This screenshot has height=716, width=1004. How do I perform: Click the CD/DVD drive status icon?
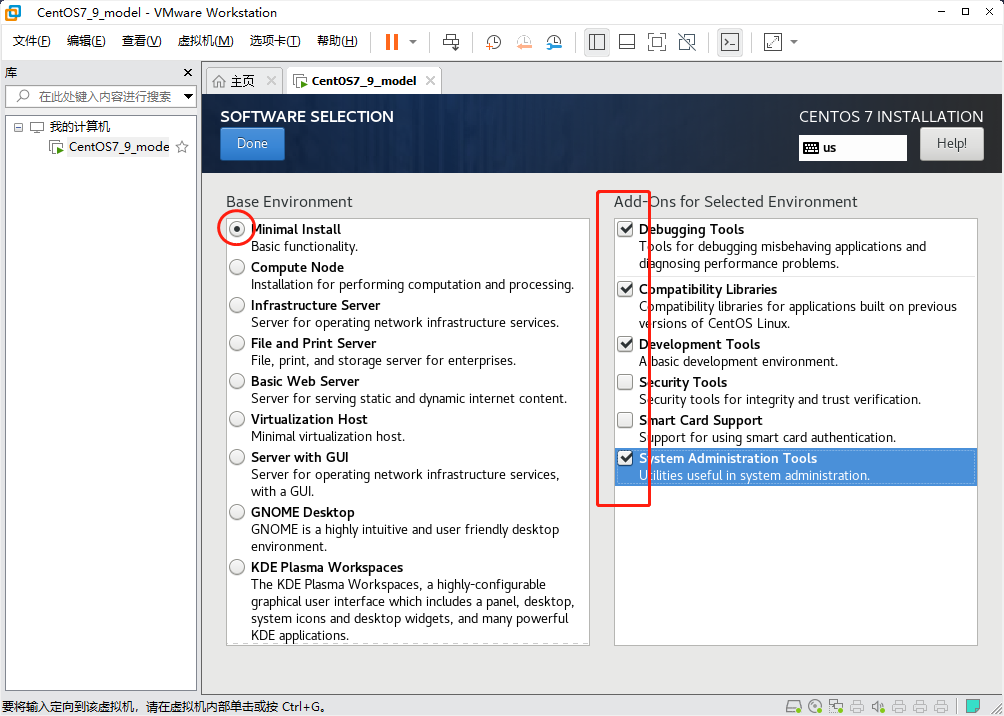click(x=815, y=706)
